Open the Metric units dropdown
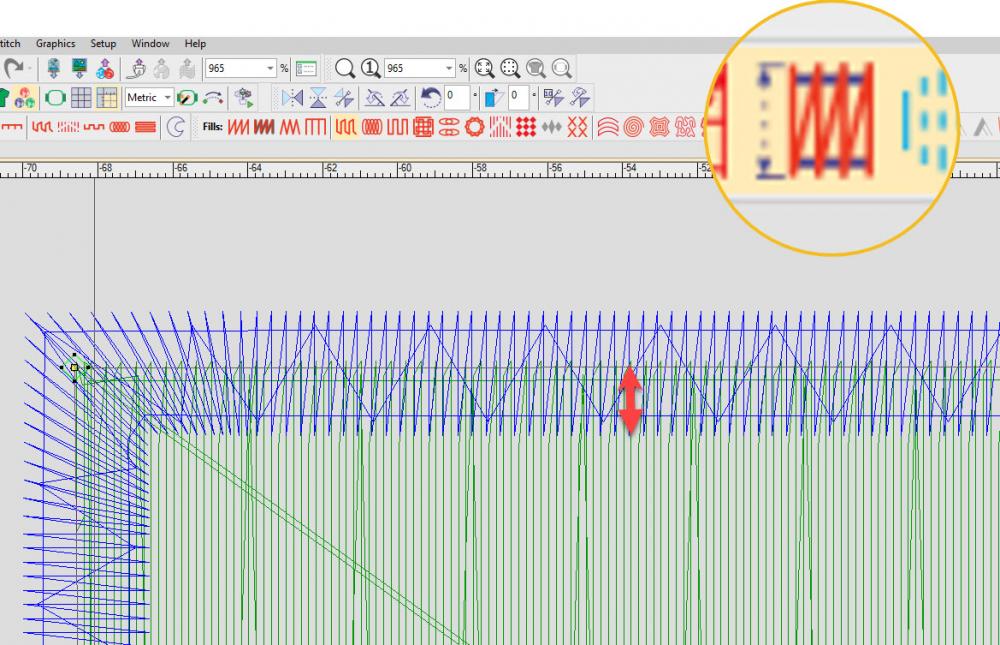The height and width of the screenshot is (645, 1000). (x=167, y=98)
